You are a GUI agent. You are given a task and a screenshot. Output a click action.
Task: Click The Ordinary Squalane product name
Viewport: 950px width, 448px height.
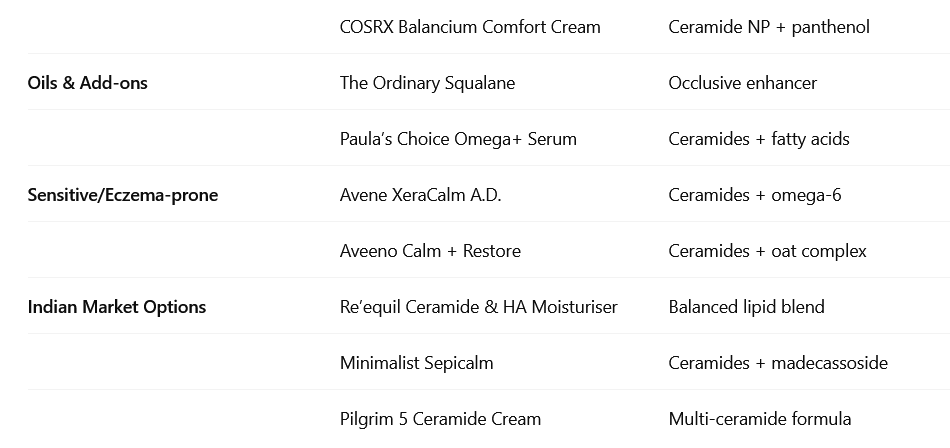(x=427, y=83)
